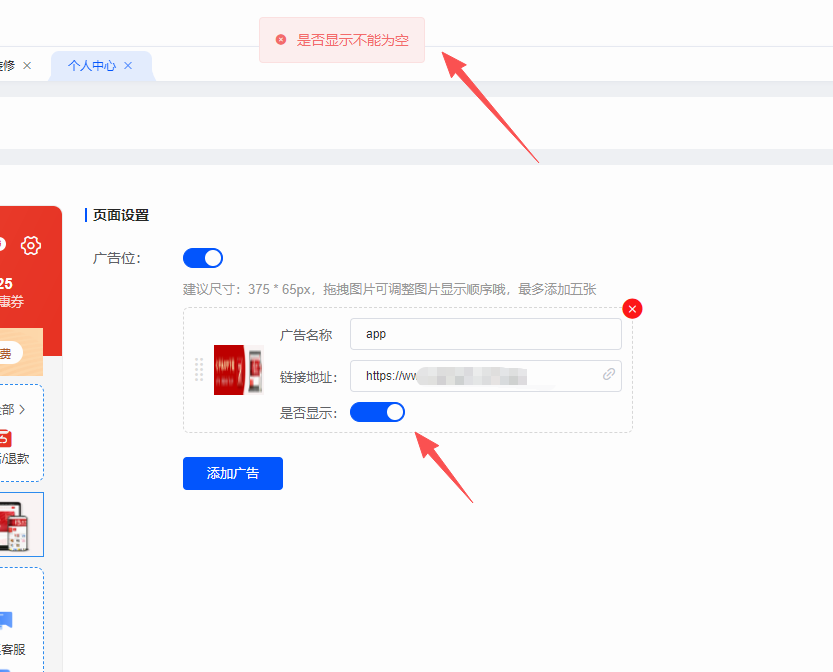
Task: Close the 个人中心 tab
Action: tap(128, 65)
